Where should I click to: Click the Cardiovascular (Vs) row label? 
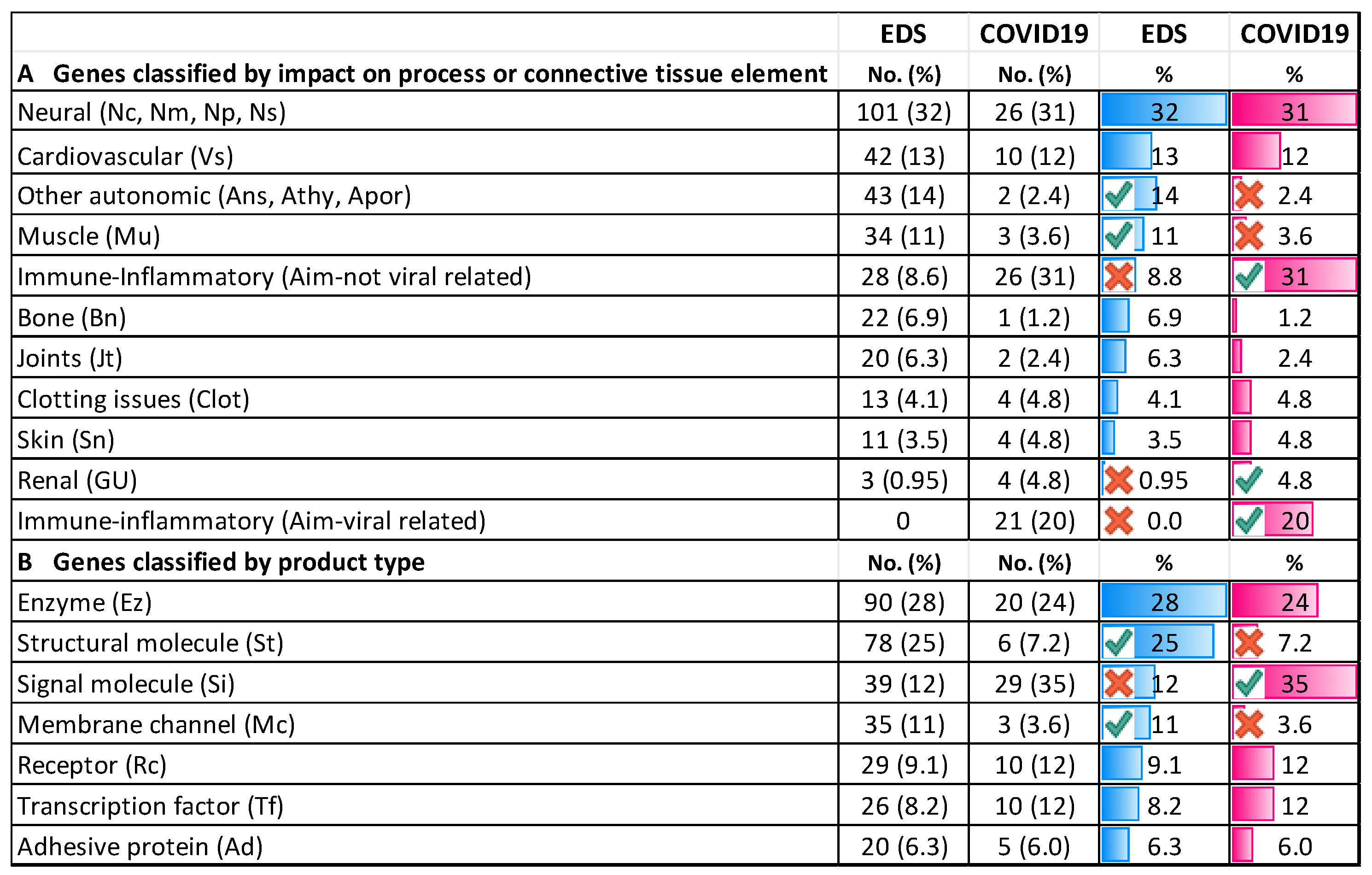tap(125, 156)
